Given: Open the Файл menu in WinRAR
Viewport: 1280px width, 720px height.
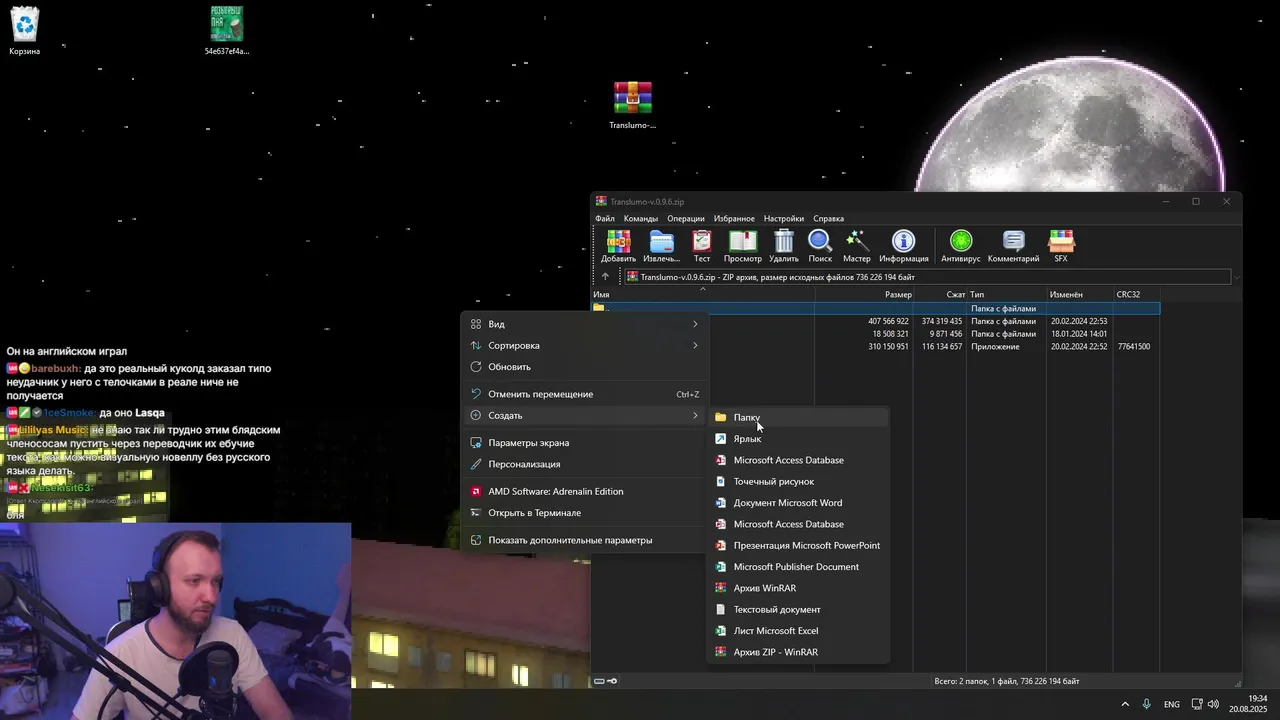Looking at the screenshot, I should (605, 218).
